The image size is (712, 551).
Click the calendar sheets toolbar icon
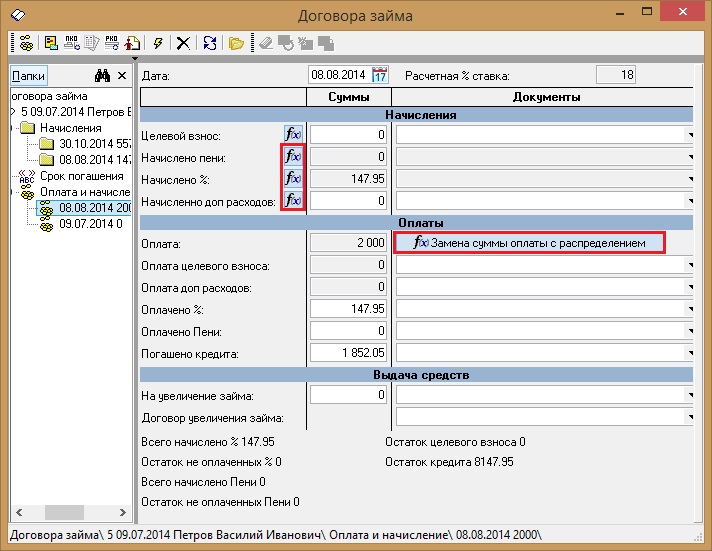click(x=92, y=43)
